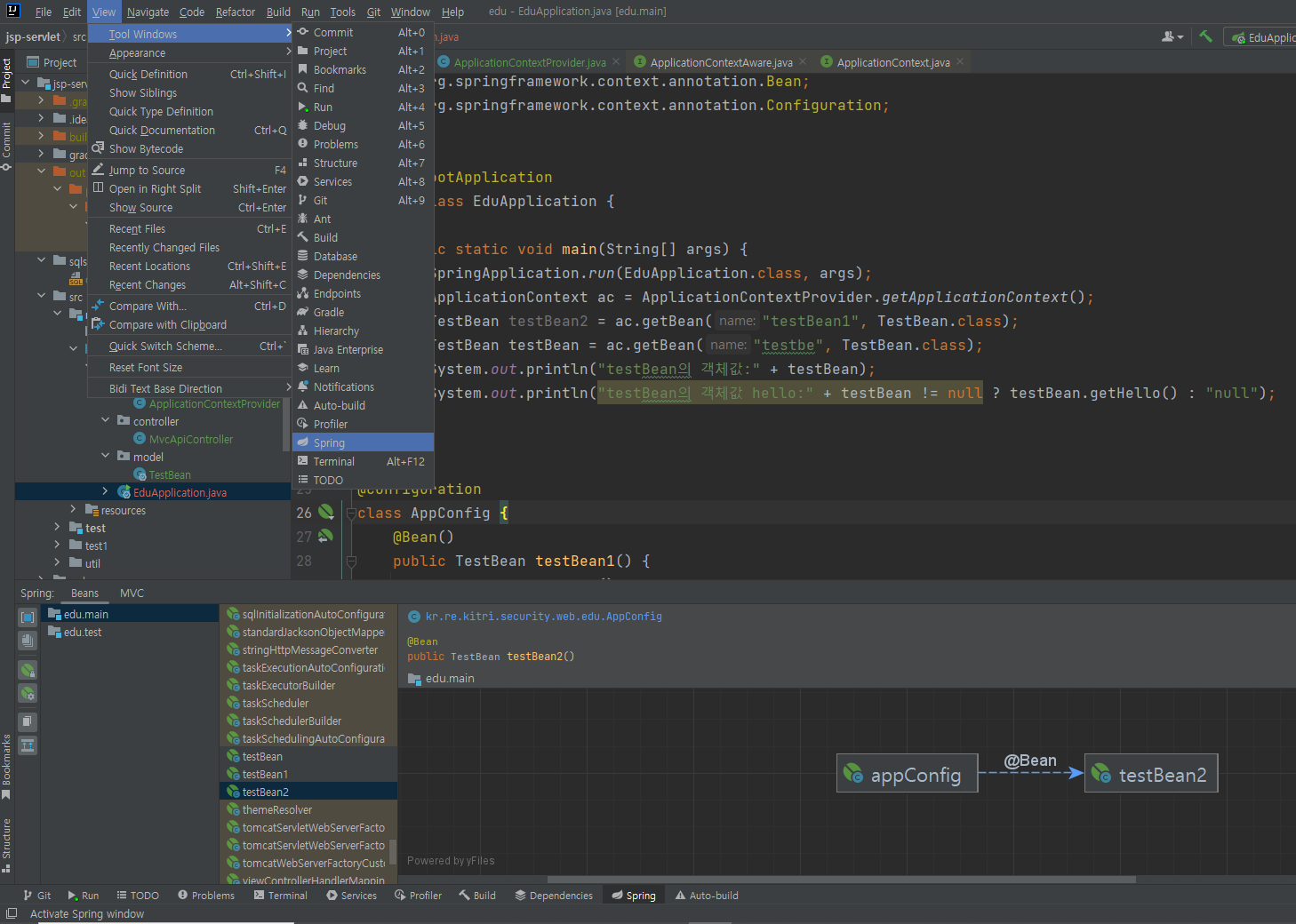1296x924 pixels.
Task: Click Show Bytecode in the View menu
Action: [189, 149]
